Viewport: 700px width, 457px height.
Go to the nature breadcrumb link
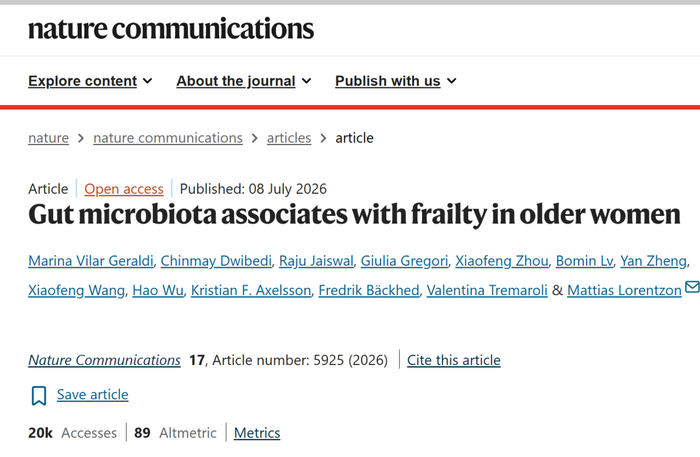(48, 138)
